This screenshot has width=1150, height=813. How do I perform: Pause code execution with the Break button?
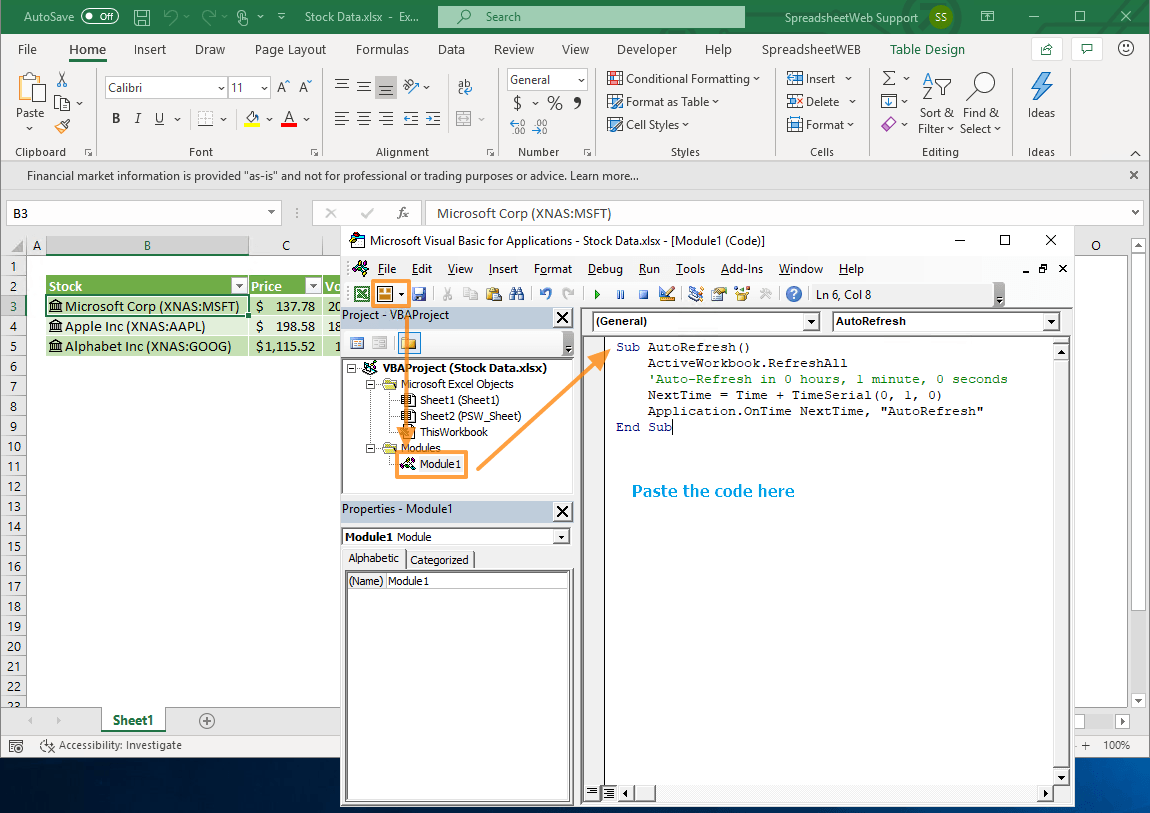coord(620,293)
